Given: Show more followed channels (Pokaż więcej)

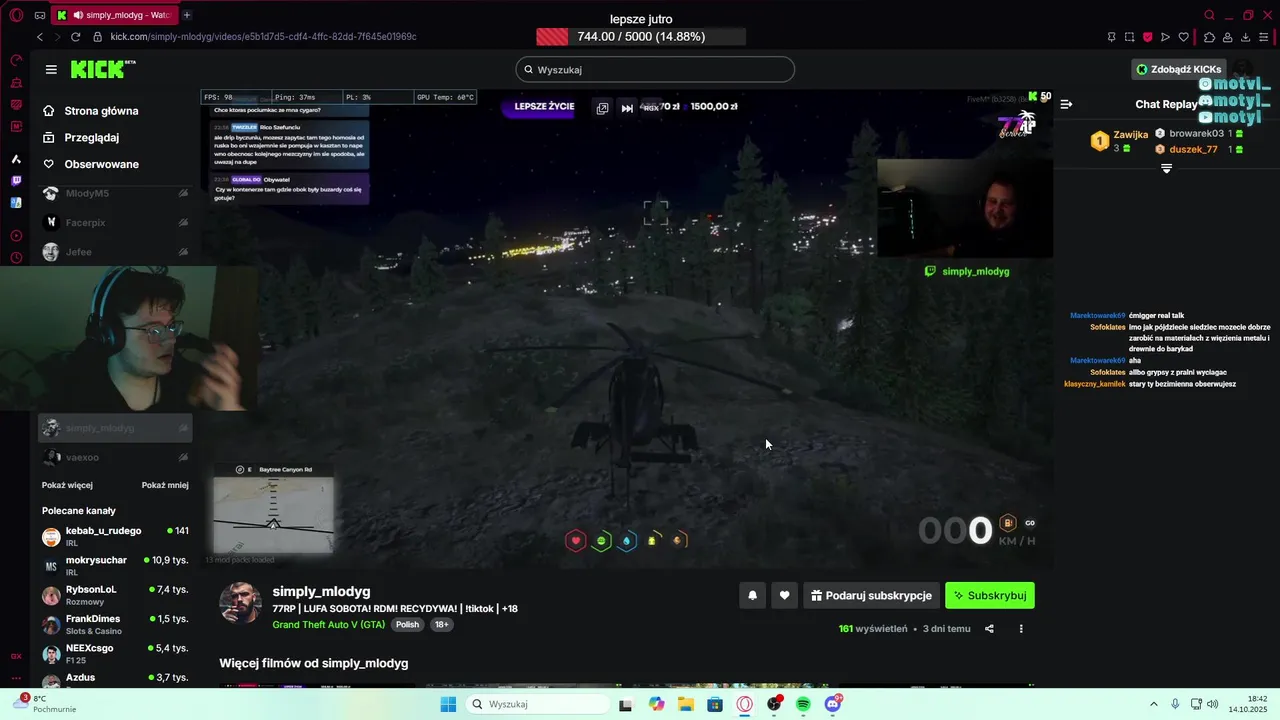Looking at the screenshot, I should click(67, 485).
